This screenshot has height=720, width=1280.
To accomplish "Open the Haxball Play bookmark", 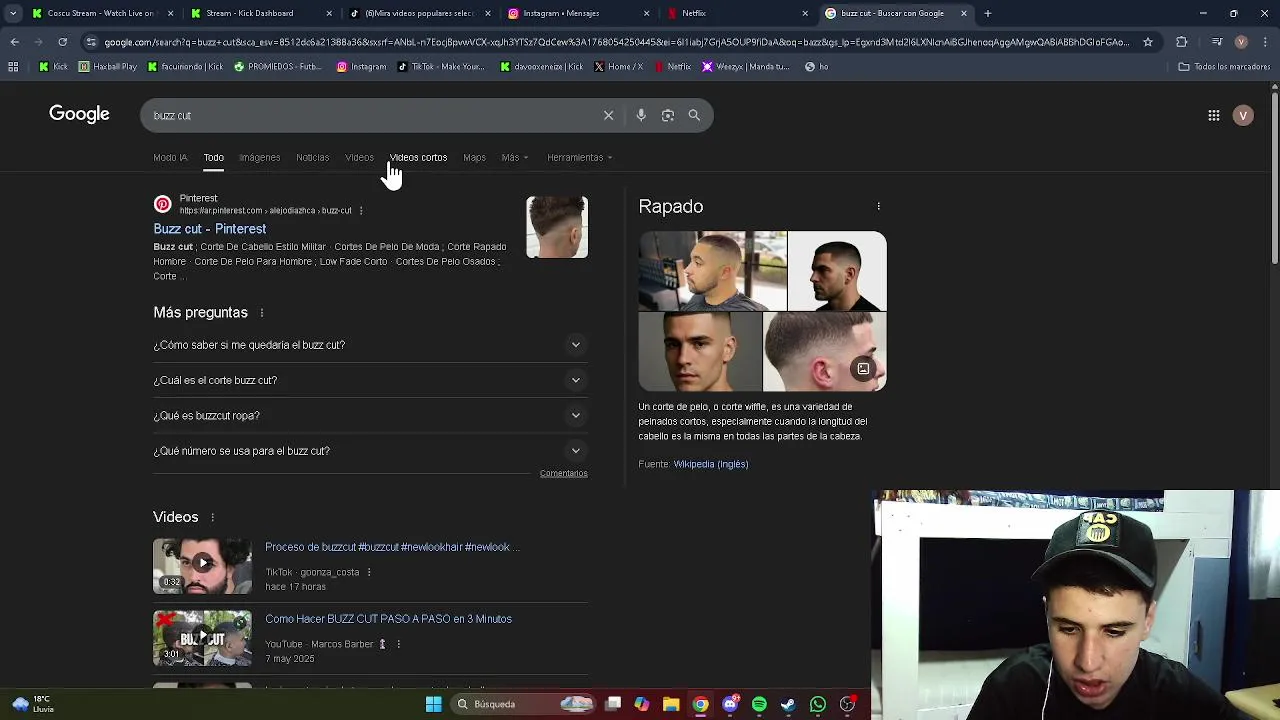I will (x=108, y=67).
